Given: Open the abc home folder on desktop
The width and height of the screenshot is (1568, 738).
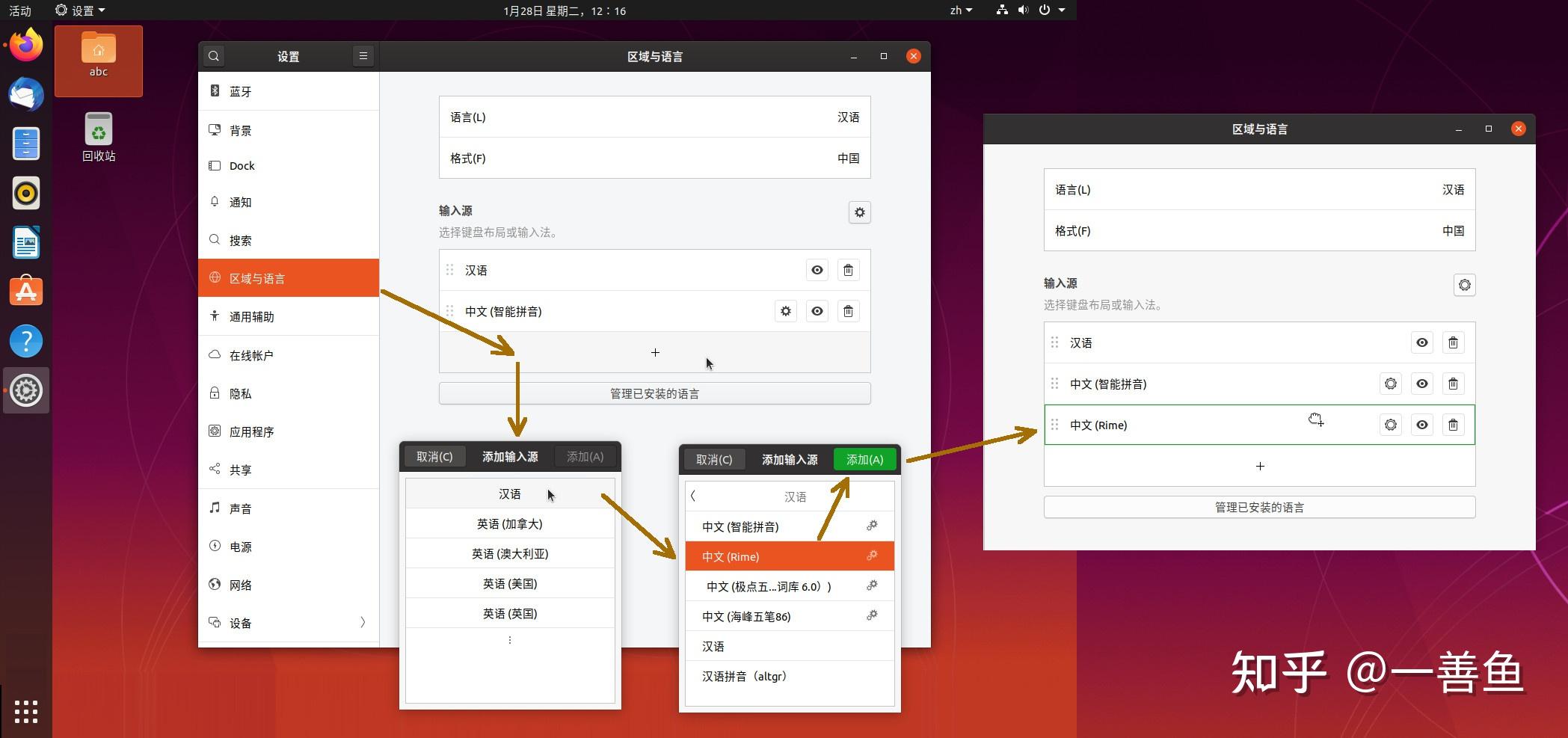Looking at the screenshot, I should click(x=99, y=56).
